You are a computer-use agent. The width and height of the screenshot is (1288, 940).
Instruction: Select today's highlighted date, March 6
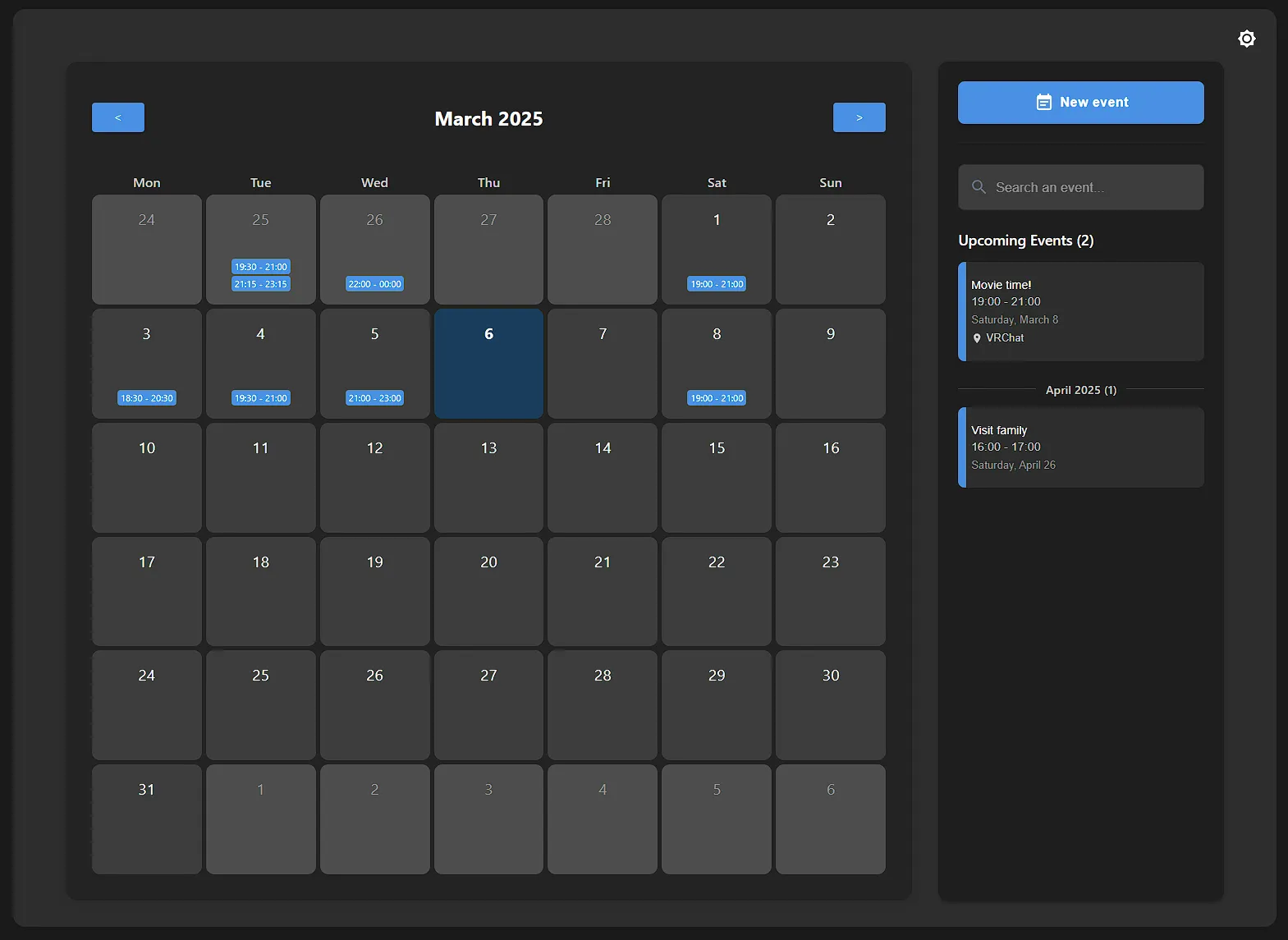point(488,364)
